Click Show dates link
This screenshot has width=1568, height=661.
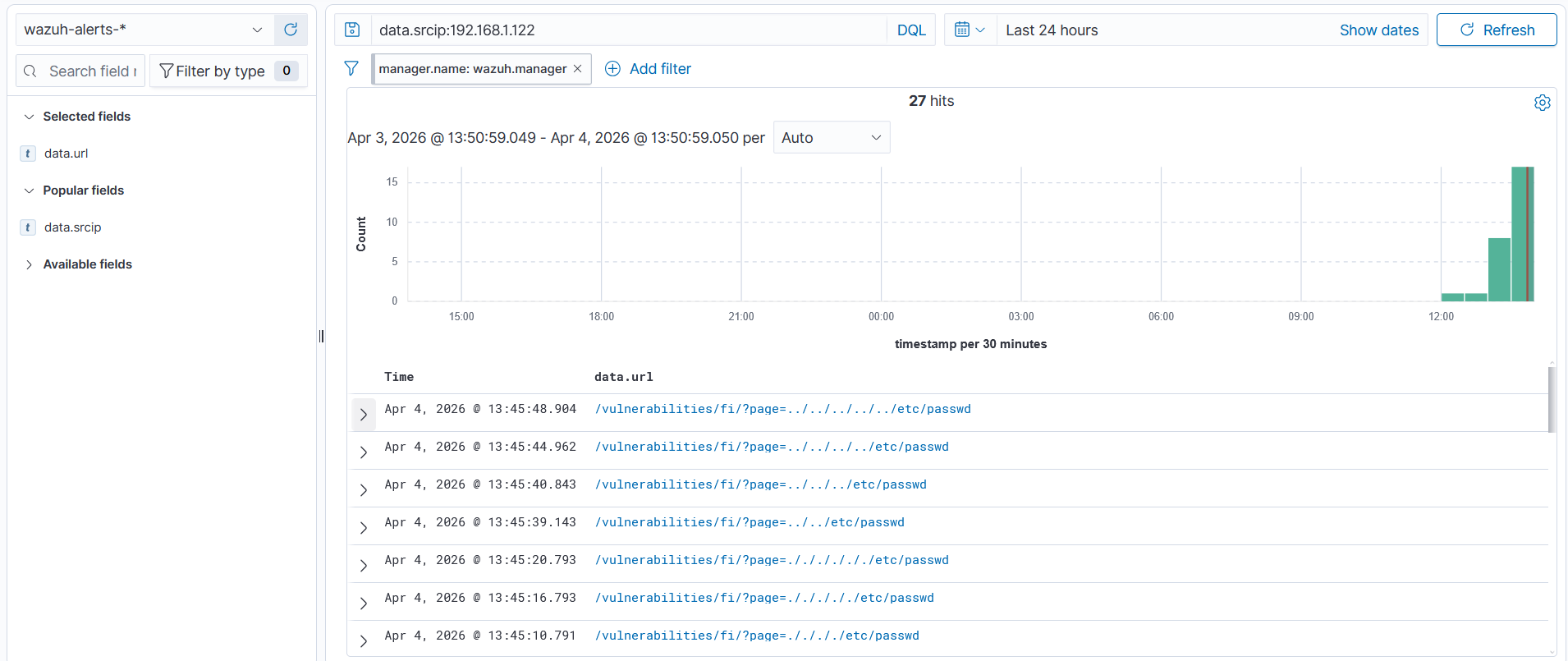(1379, 30)
